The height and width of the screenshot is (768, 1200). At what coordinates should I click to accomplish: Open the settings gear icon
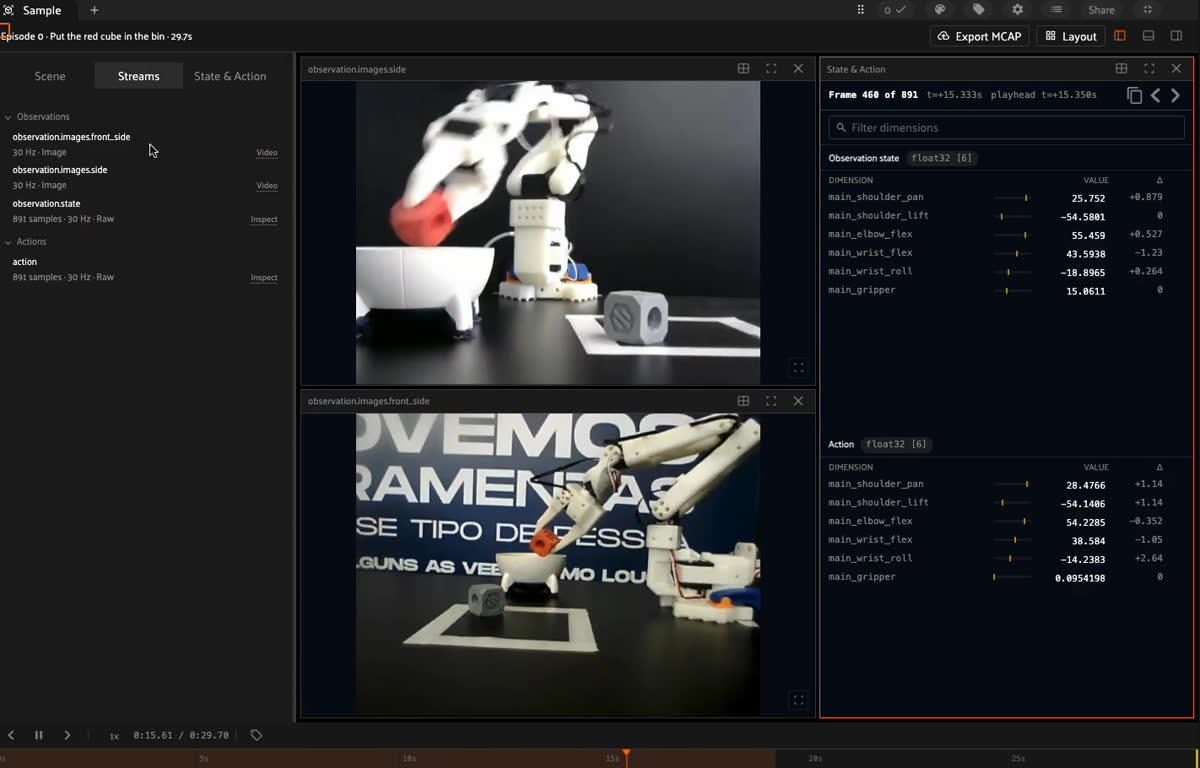click(x=1018, y=10)
